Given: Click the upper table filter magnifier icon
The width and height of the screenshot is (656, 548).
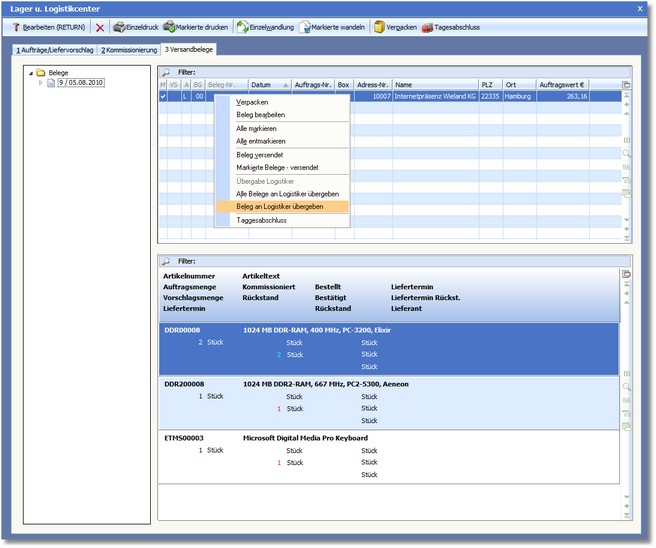Looking at the screenshot, I should [x=166, y=73].
